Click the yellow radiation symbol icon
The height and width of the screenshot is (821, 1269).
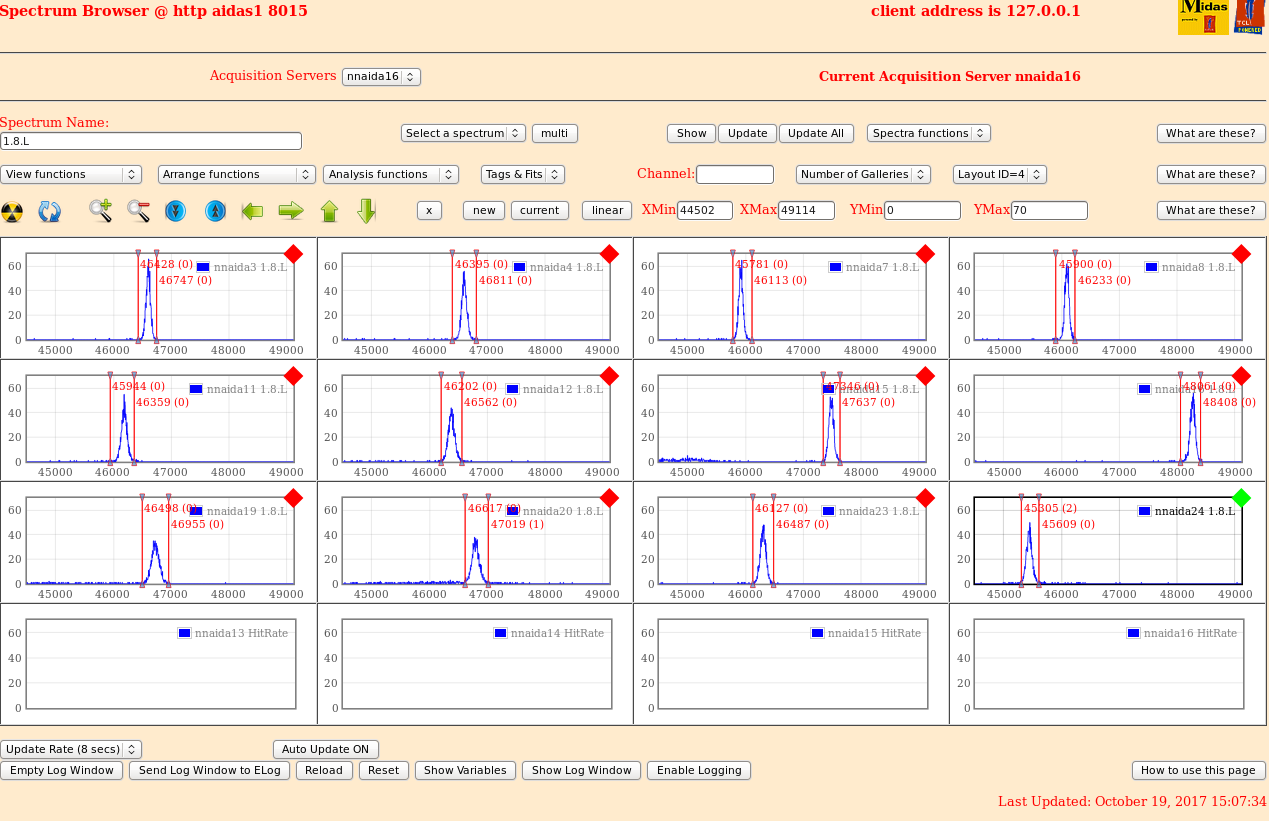12,211
